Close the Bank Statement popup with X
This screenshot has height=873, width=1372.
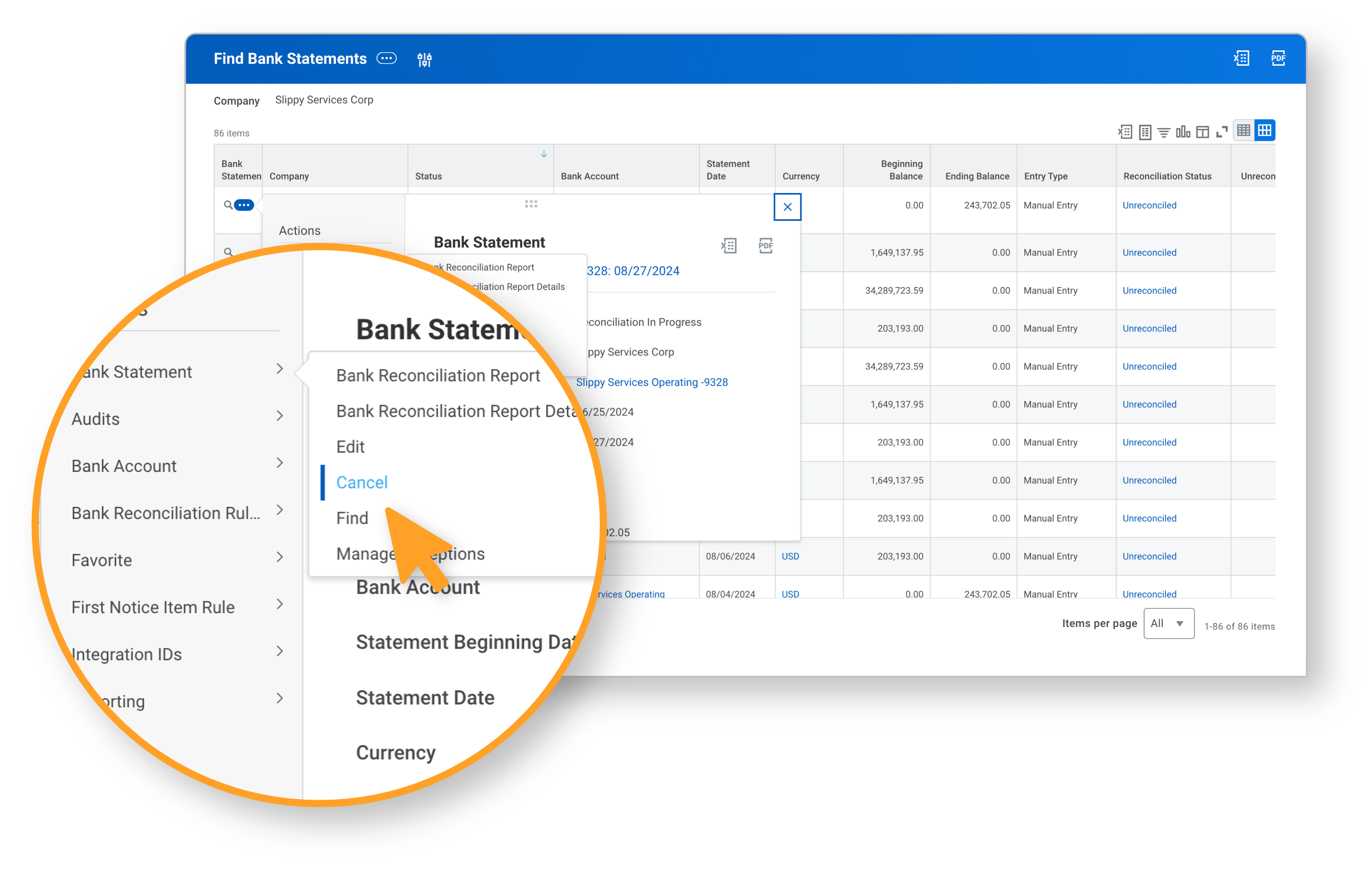point(788,207)
